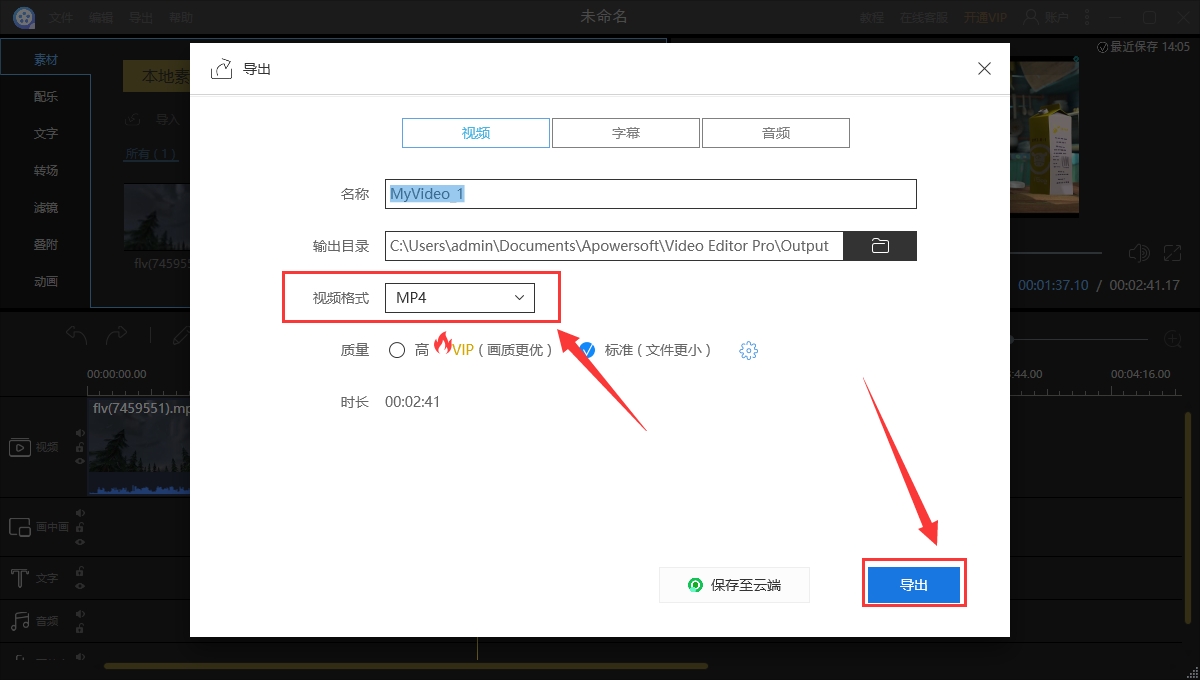
Task: Click the 文字 track T icon
Action: [x=19, y=578]
